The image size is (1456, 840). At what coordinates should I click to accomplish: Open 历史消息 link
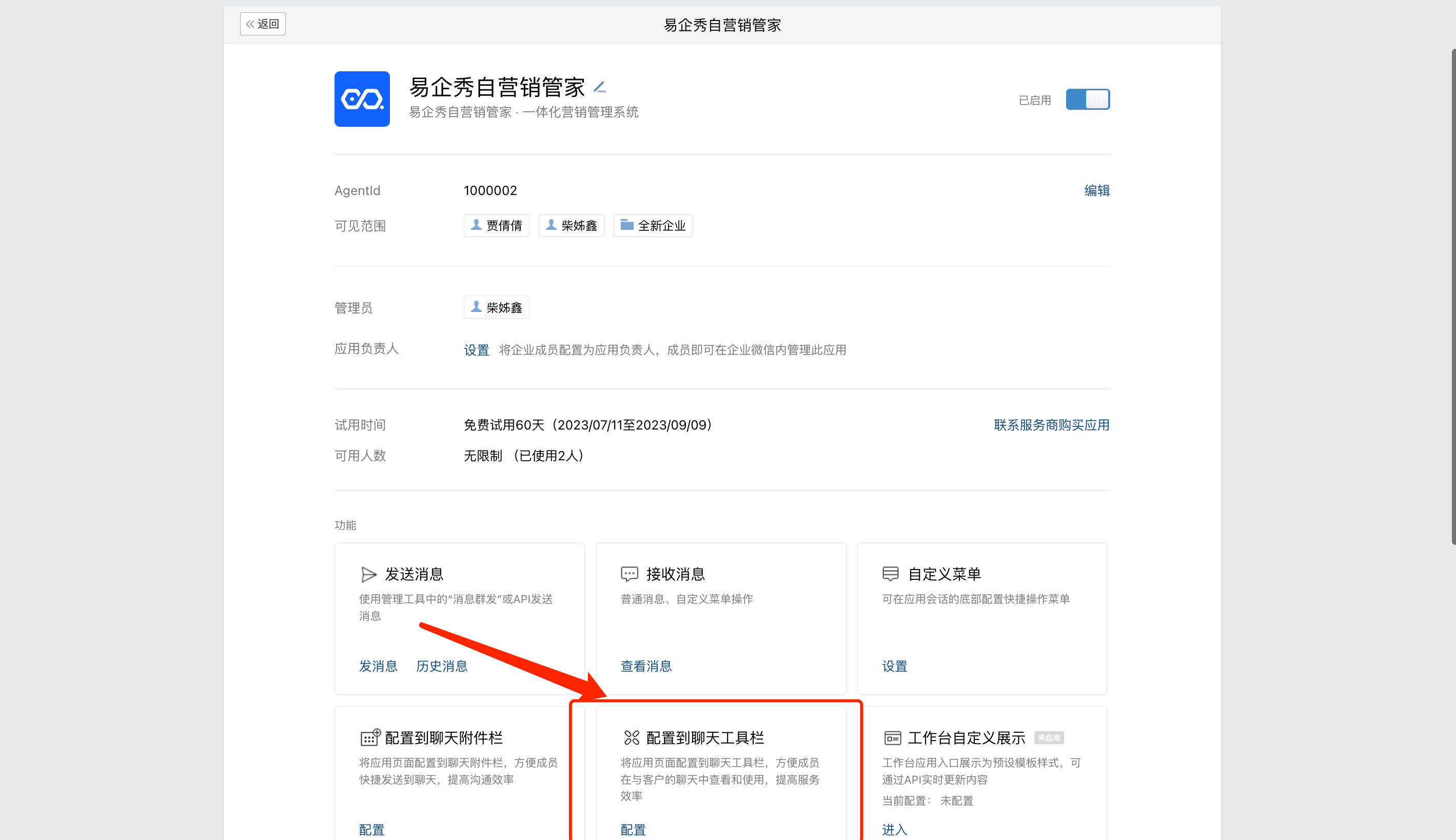[x=442, y=667]
